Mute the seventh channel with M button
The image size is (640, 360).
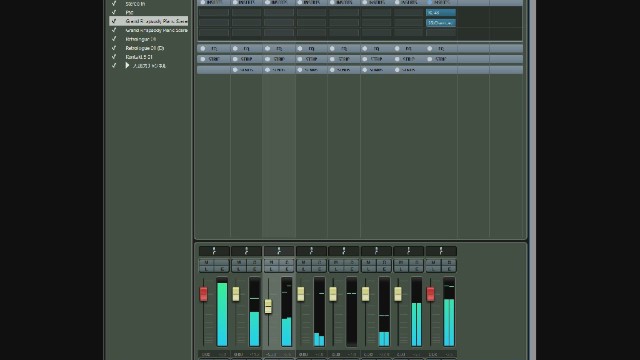[x=401, y=262]
